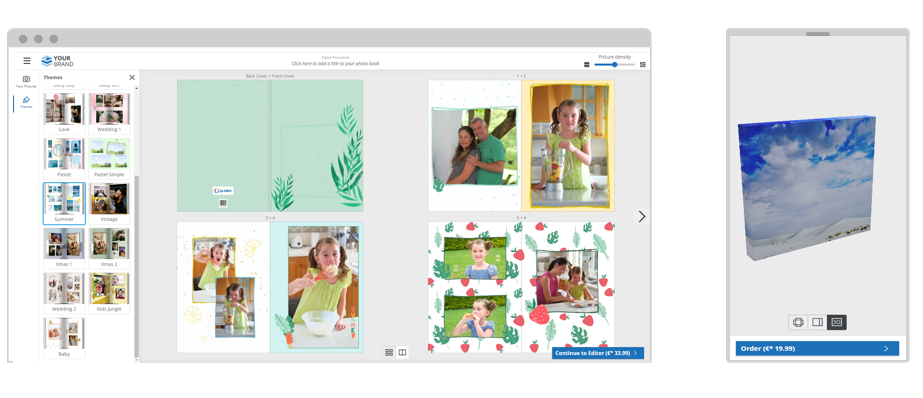The image size is (923, 398).
Task: Choose the Pastel Simple theme
Action: (x=109, y=158)
